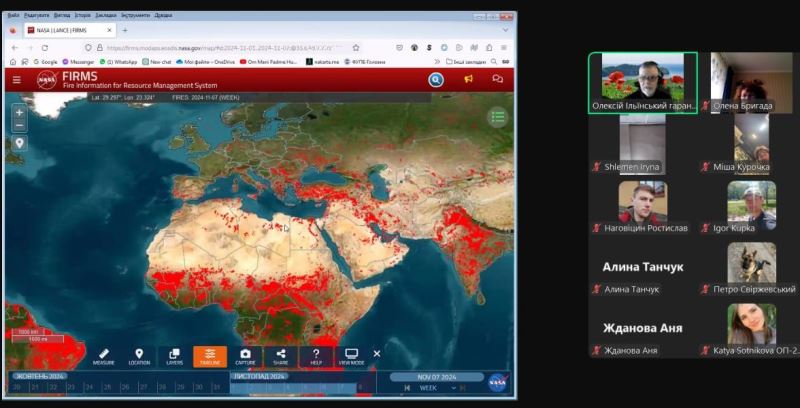Open the list all tabs chevron
800x408 pixels.
[506, 30]
